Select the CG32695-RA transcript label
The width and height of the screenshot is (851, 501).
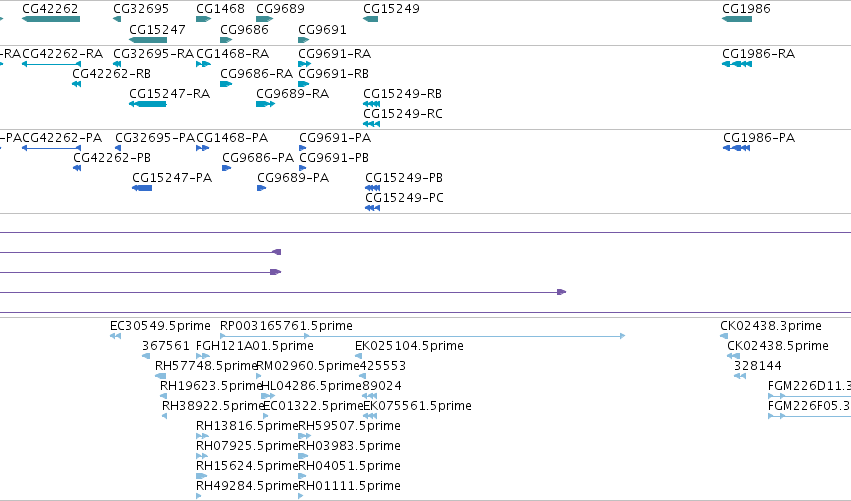154,54
